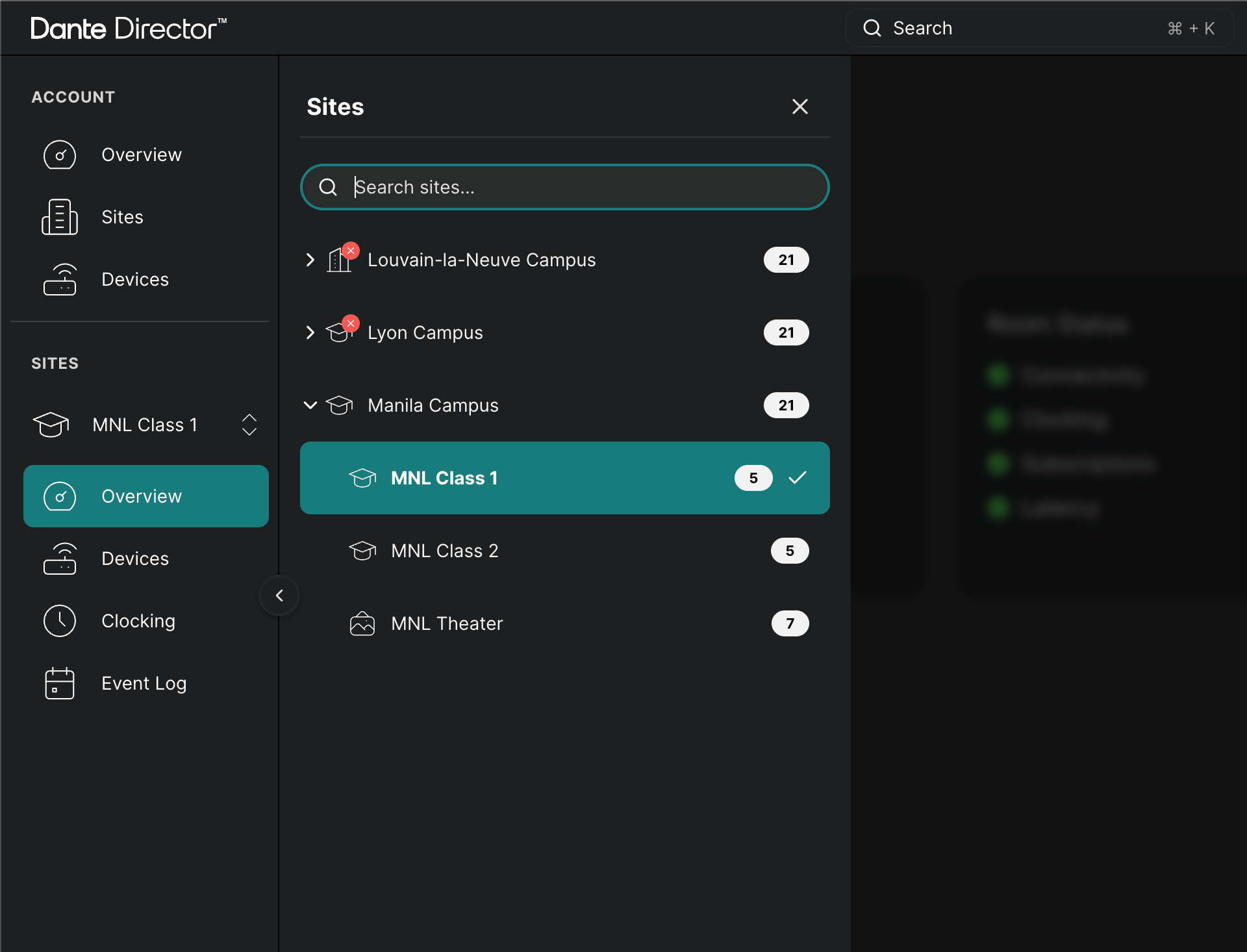Select the Overview gauge icon under Account
The height and width of the screenshot is (952, 1247).
[x=60, y=155]
